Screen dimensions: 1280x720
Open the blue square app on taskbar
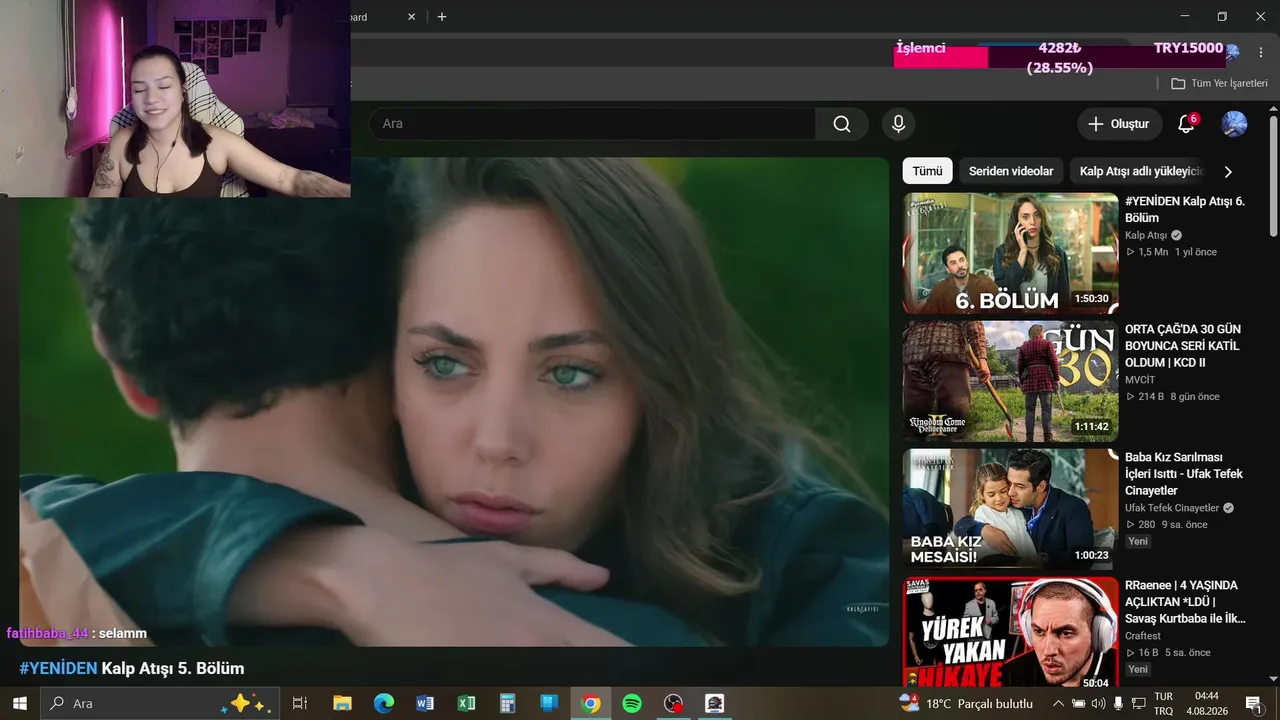tap(549, 703)
